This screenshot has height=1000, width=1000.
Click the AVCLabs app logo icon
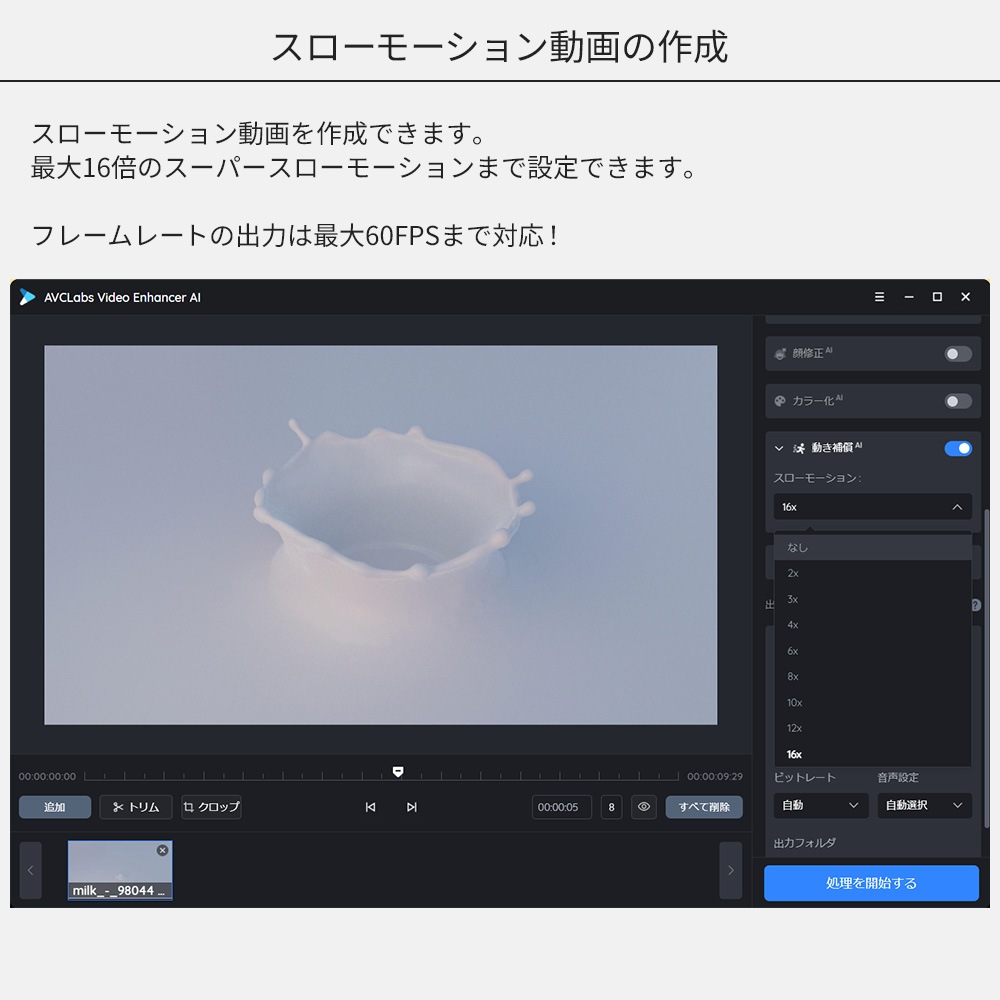27,297
